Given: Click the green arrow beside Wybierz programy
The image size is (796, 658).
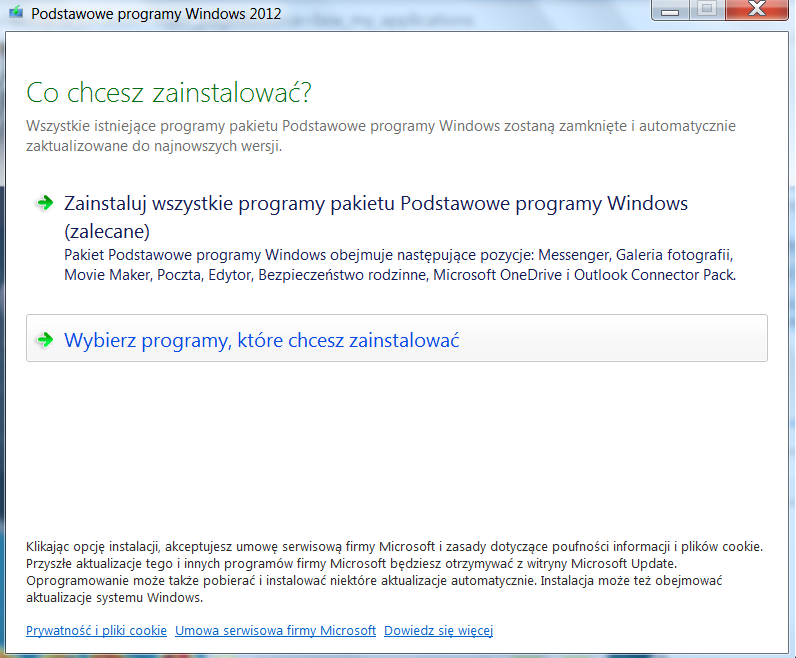Looking at the screenshot, I should [x=45, y=340].
